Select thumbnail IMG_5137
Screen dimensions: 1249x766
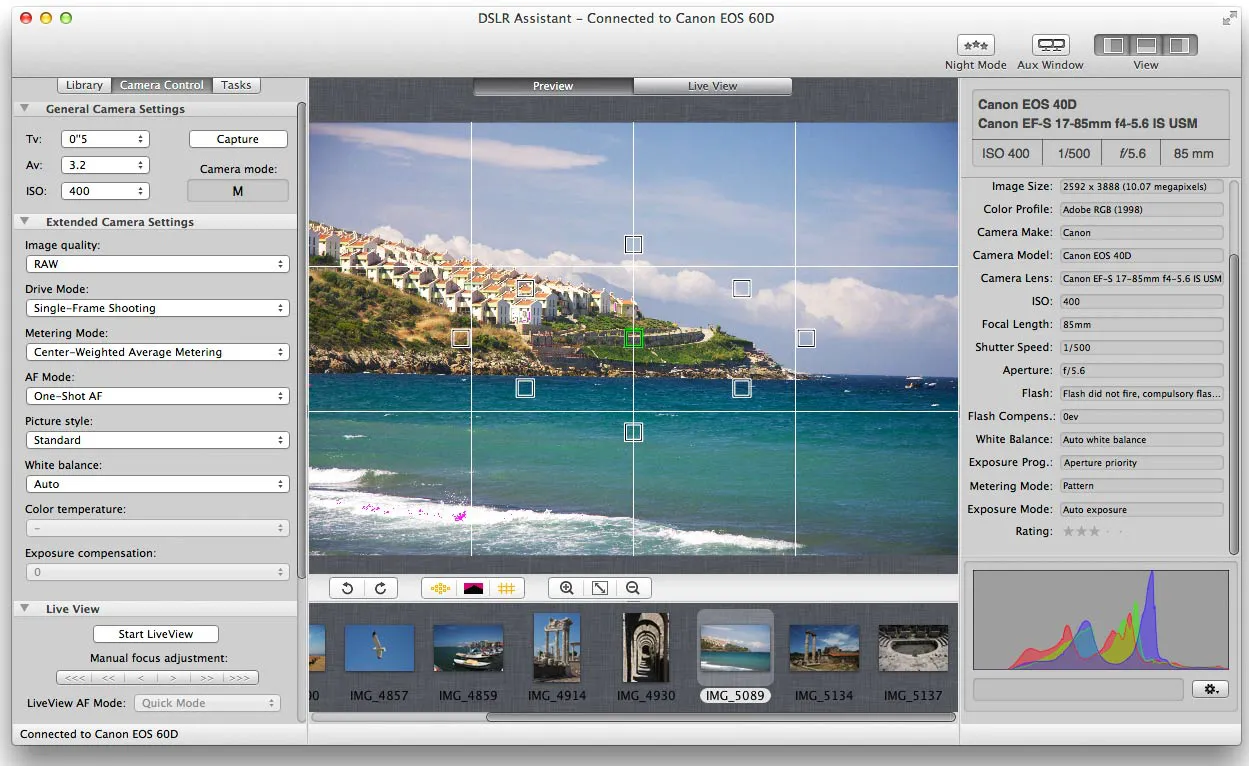tap(913, 648)
